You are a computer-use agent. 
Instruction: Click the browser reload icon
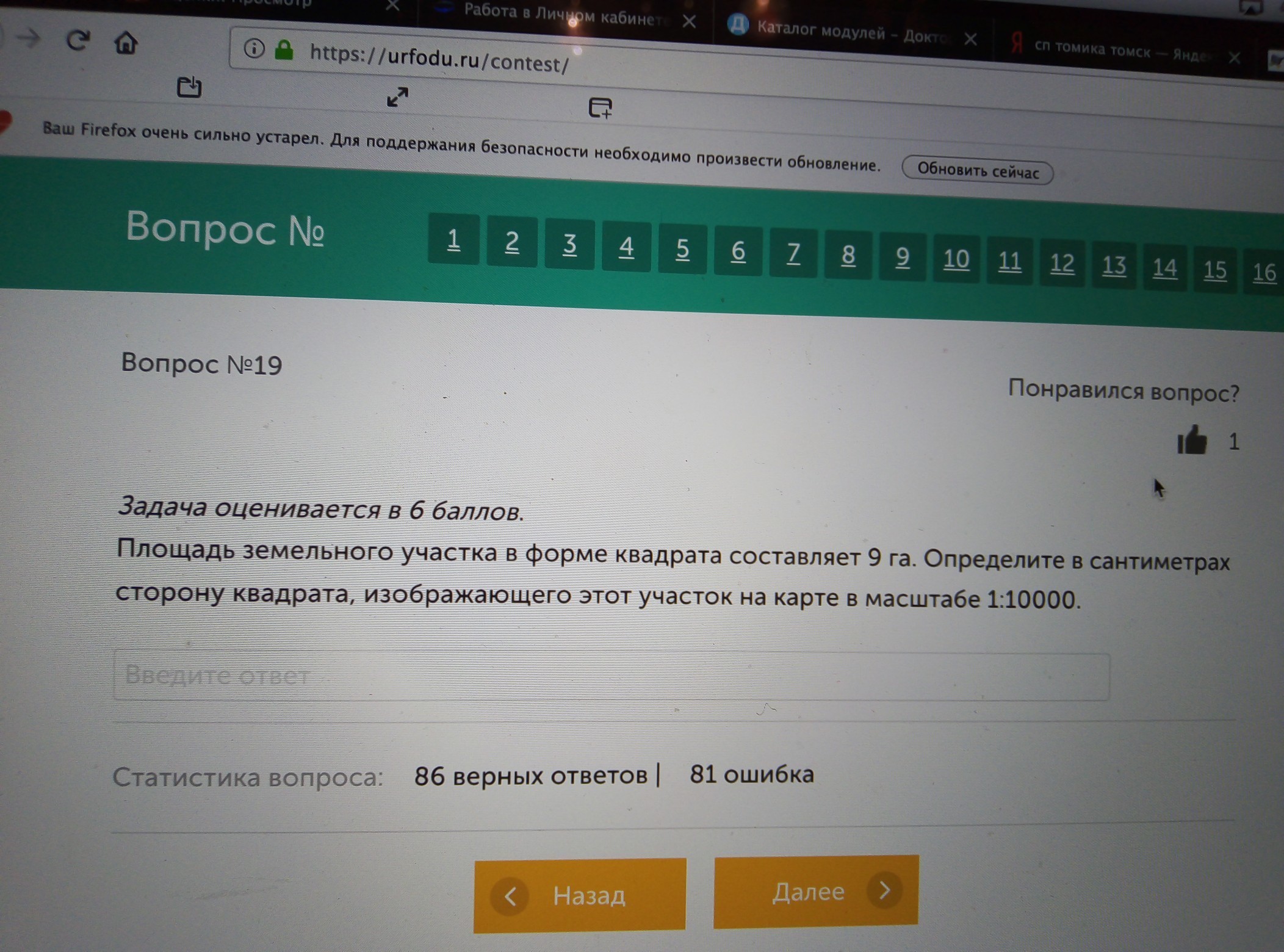(78, 40)
